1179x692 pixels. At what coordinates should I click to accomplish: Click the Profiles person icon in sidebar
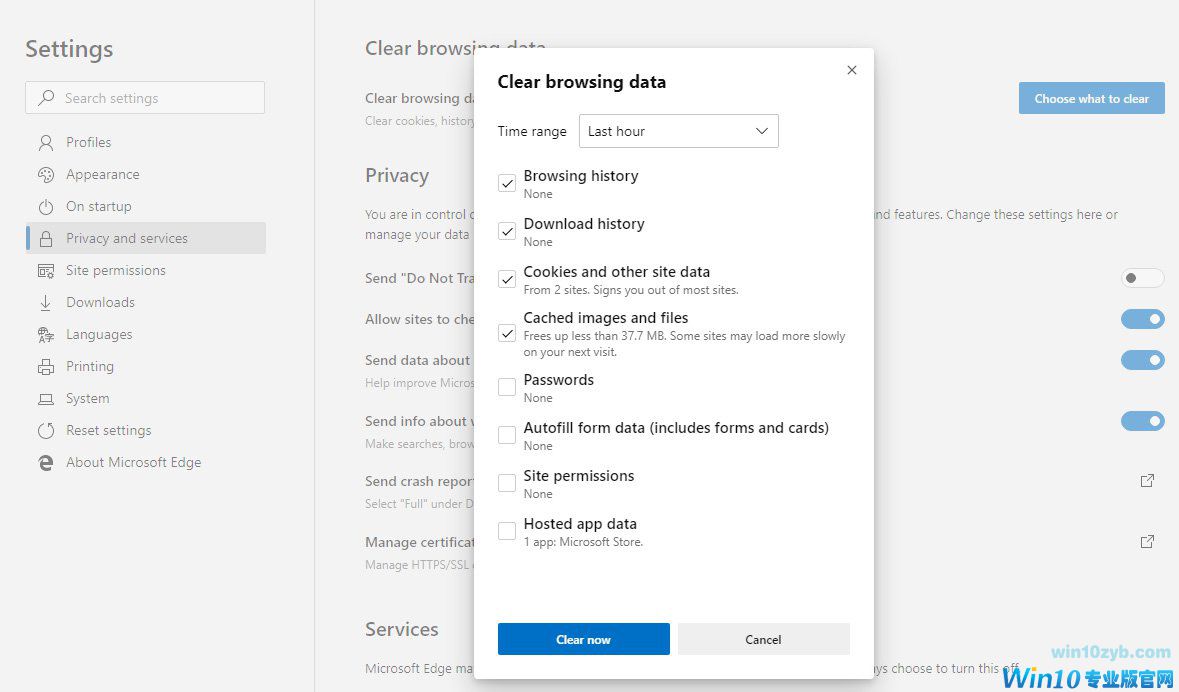coord(45,142)
